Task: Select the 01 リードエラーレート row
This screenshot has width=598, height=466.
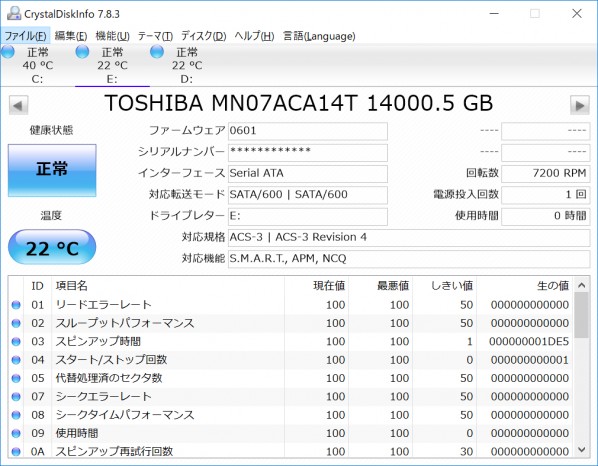Action: [291, 305]
